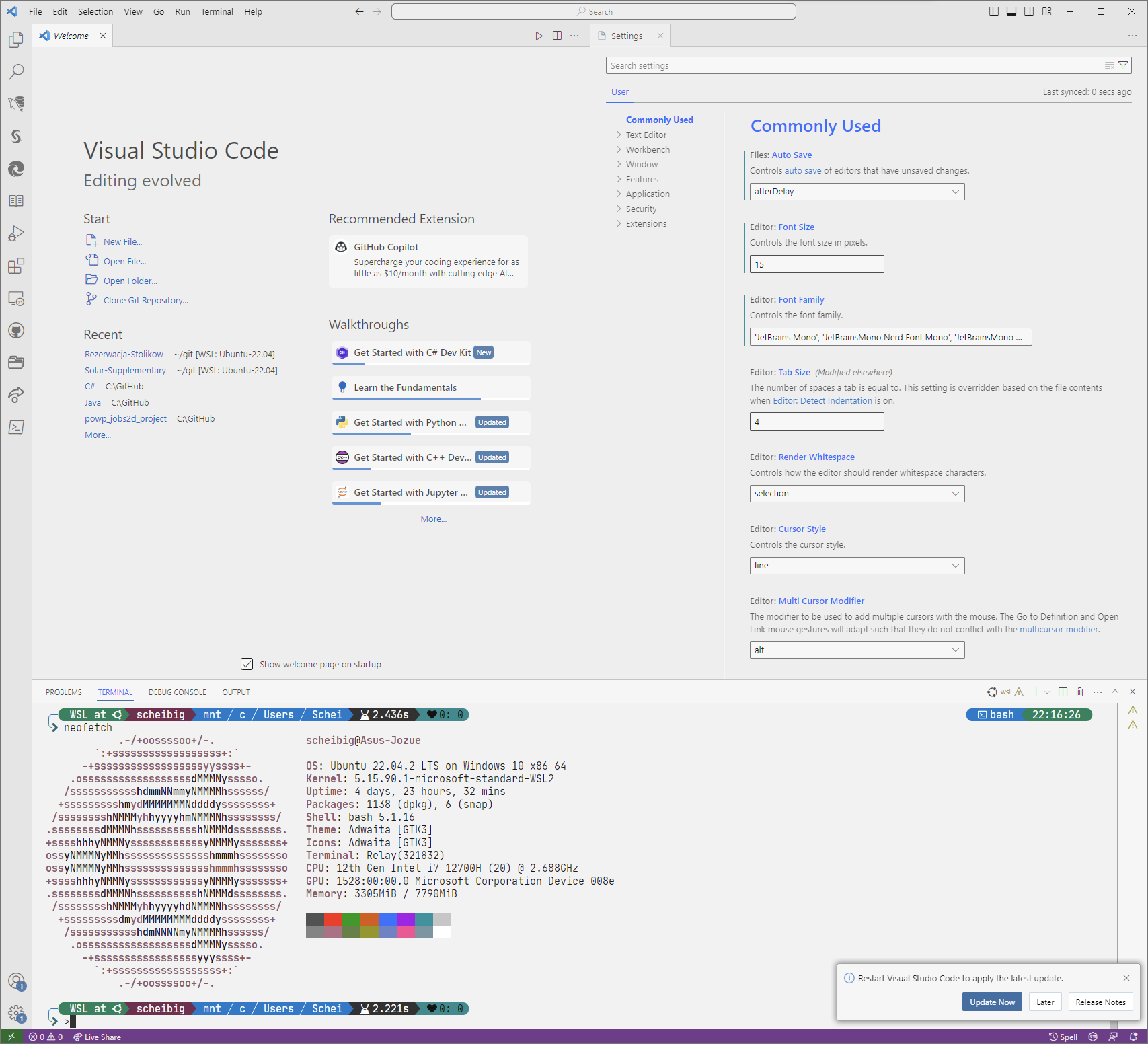Screen dimensions: 1148x1044
Task: Click the feedback icon in the status bar
Action: 1113,1037
